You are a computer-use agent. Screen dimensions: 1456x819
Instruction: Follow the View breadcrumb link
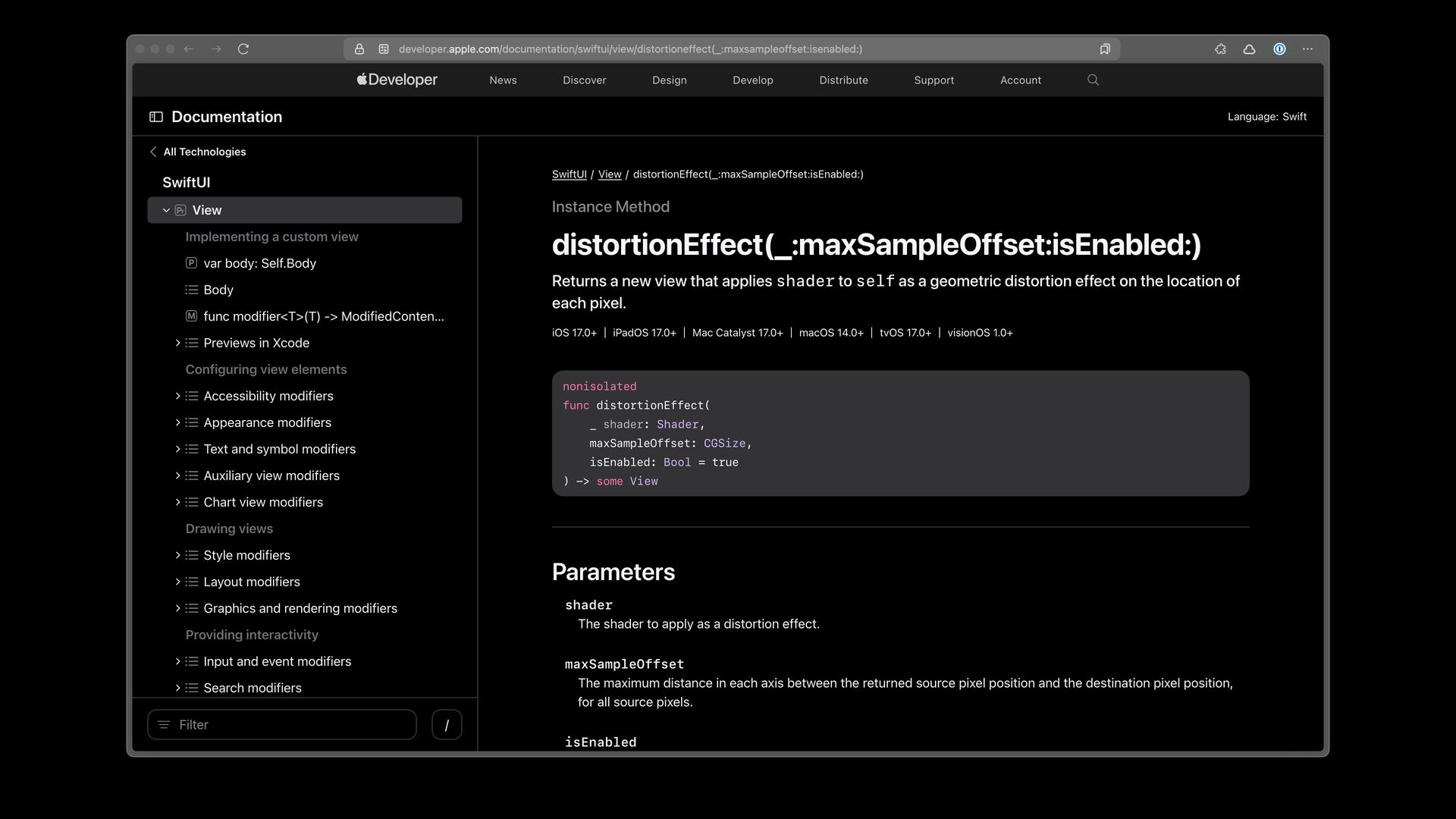(x=610, y=174)
